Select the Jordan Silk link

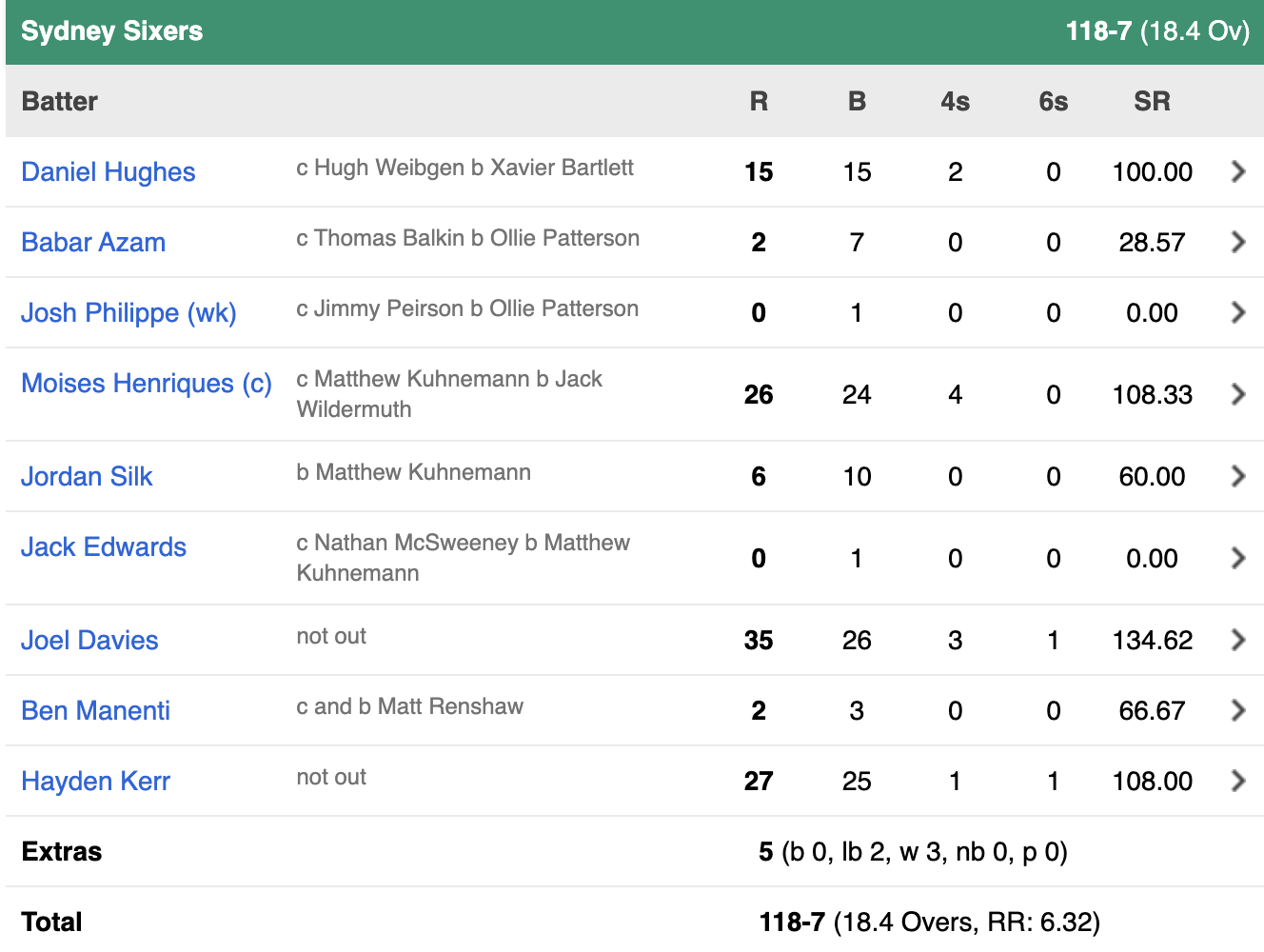pyautogui.click(x=87, y=477)
